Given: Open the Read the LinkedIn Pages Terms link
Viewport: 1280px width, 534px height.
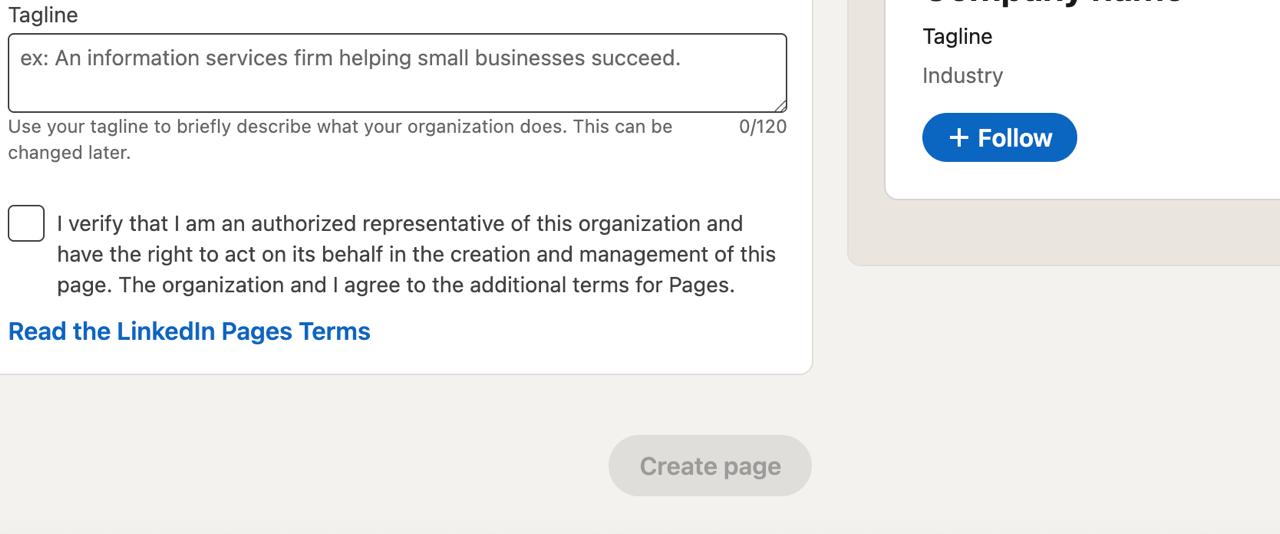Looking at the screenshot, I should (189, 331).
